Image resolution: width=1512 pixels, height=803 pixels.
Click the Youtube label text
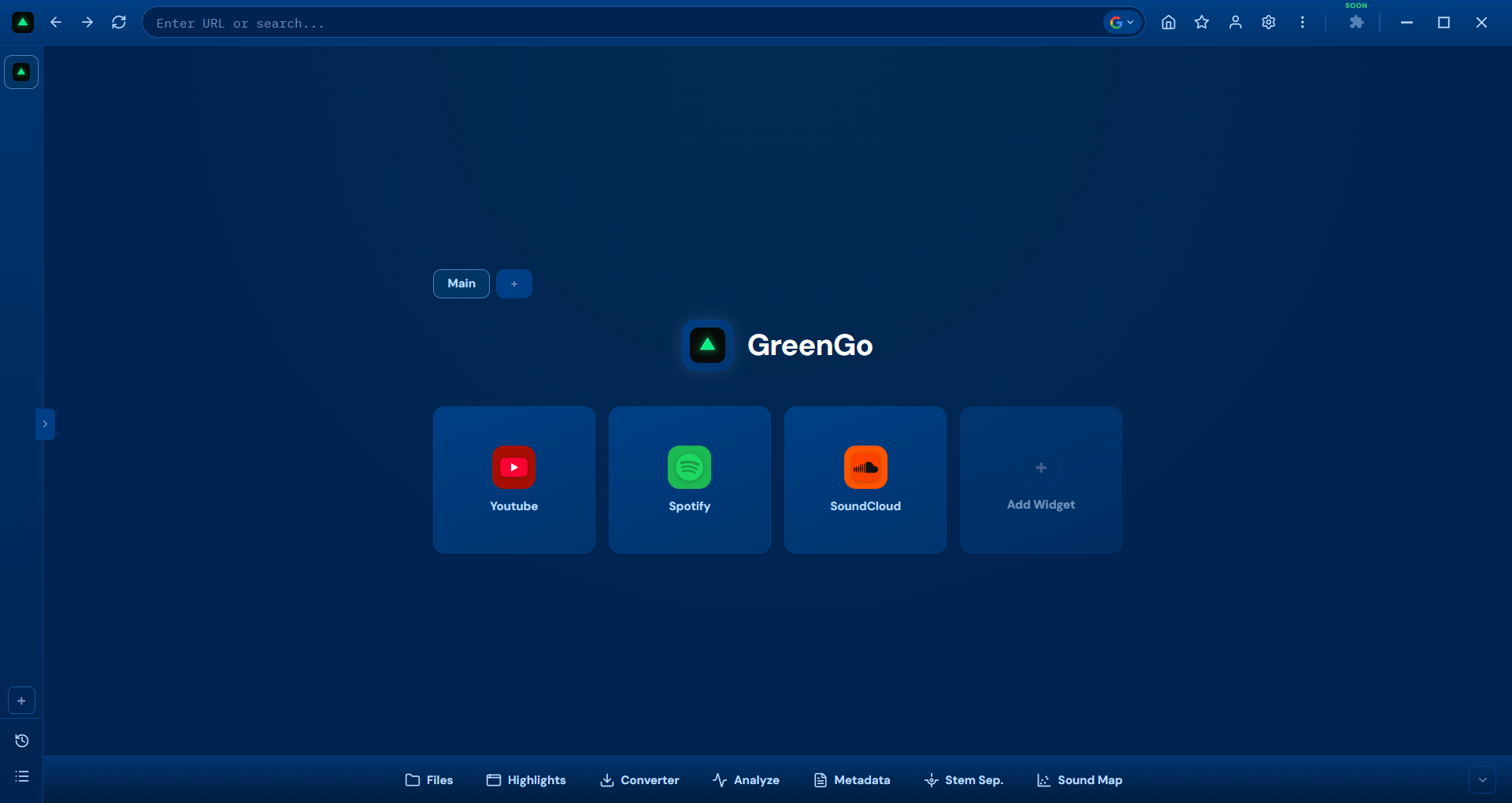[x=514, y=506]
